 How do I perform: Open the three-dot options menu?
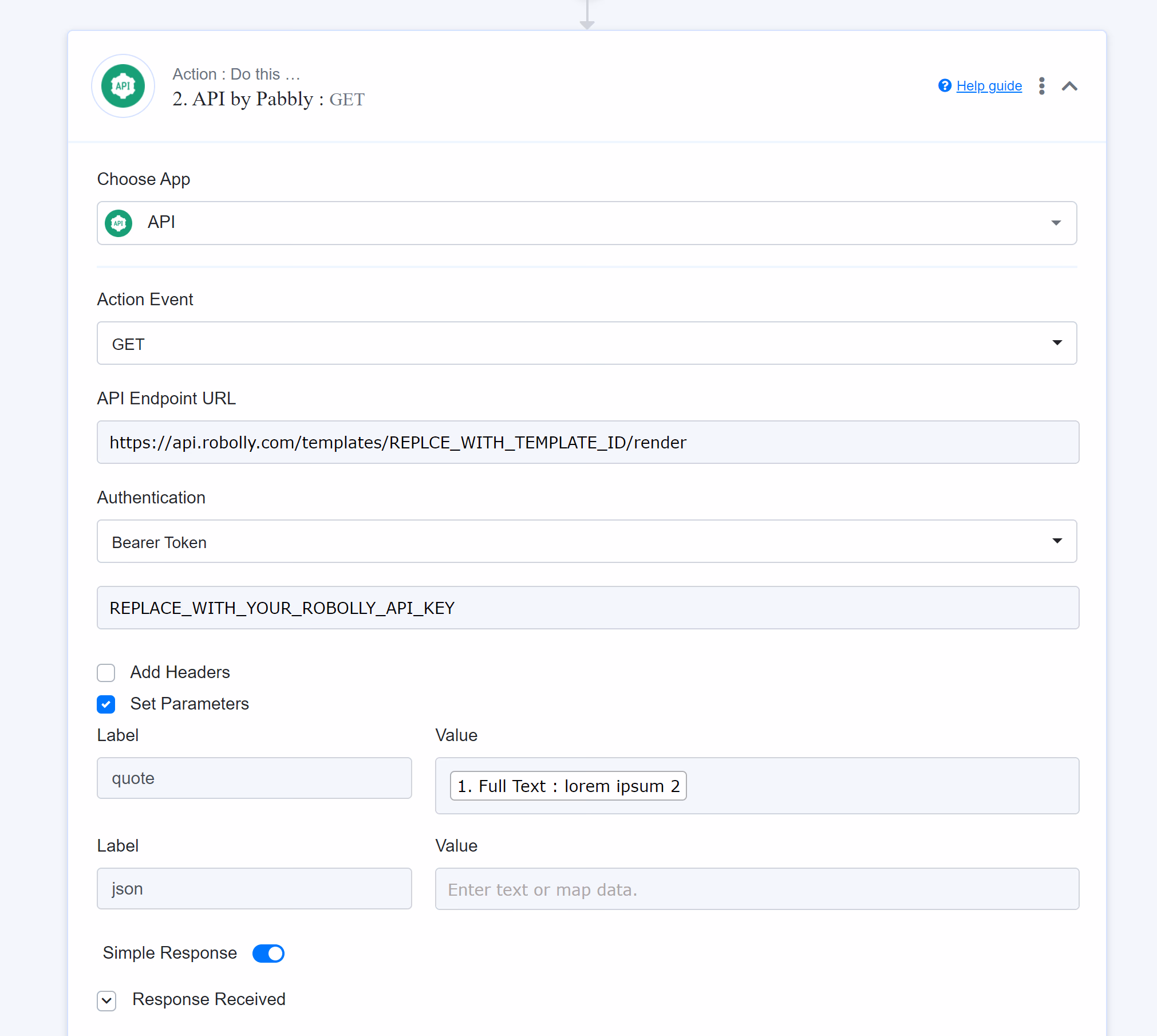(x=1042, y=86)
